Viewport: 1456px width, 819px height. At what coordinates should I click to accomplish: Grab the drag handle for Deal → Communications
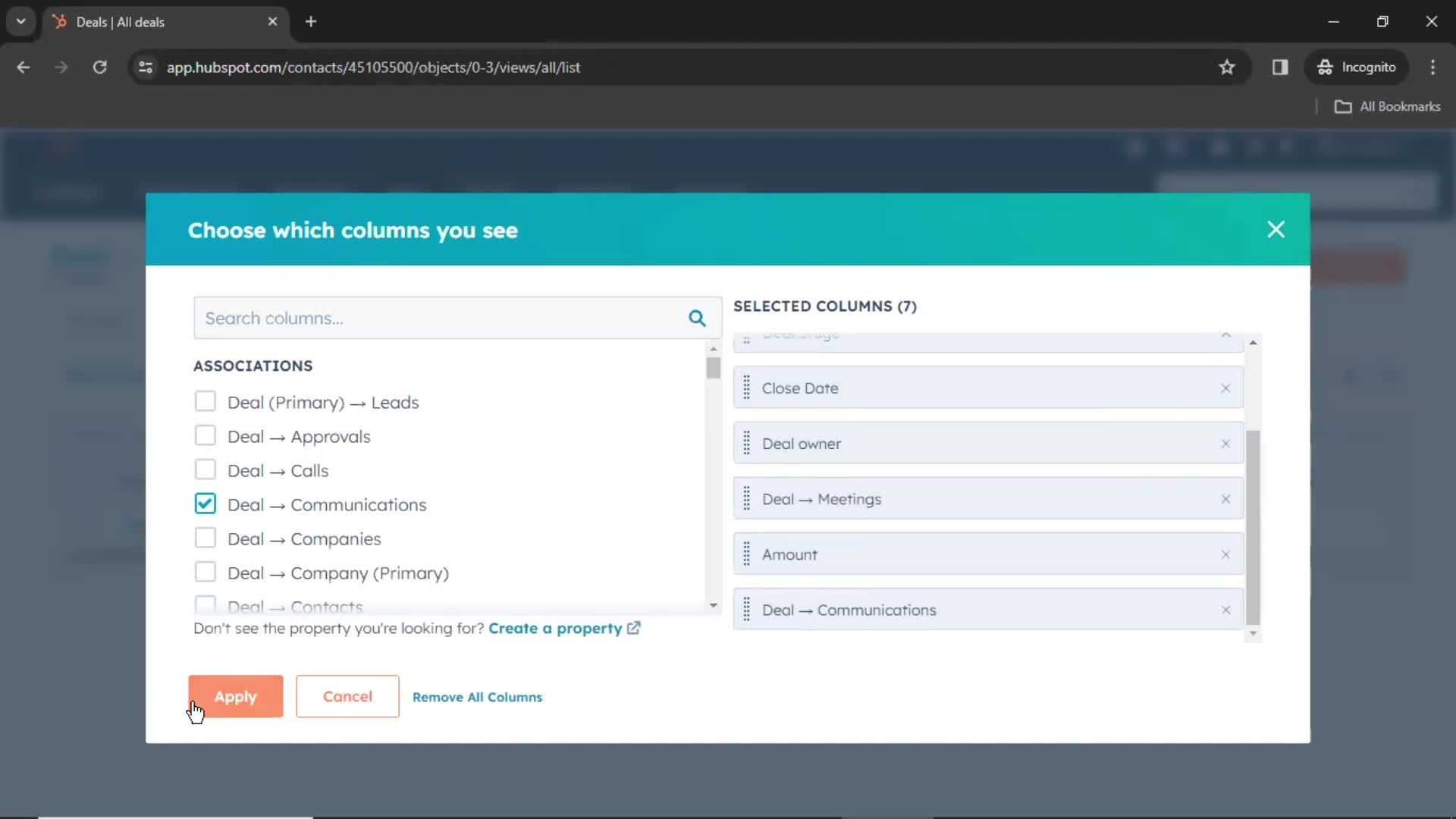[746, 610]
